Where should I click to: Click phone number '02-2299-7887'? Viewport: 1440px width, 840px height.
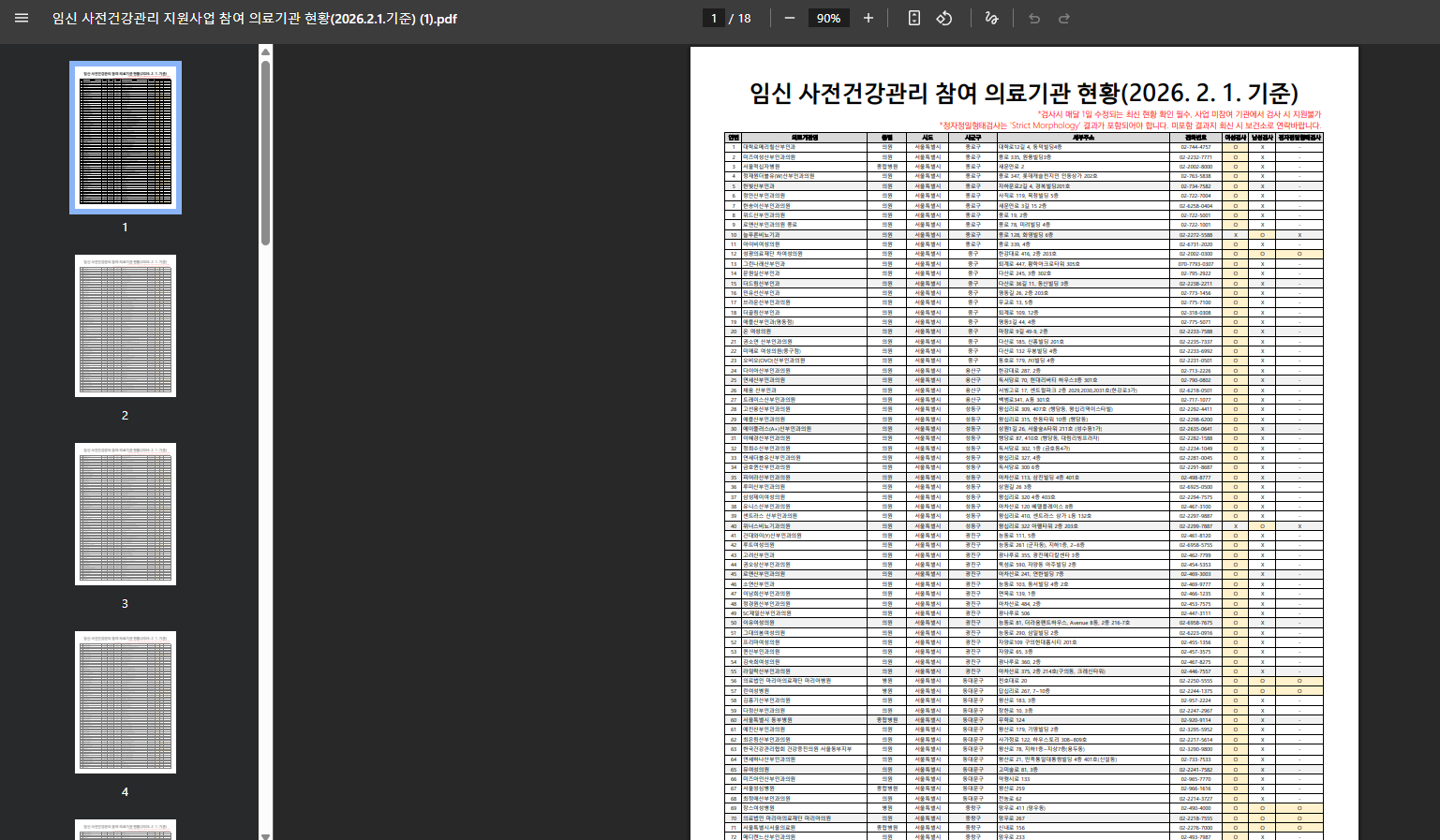(x=1195, y=526)
